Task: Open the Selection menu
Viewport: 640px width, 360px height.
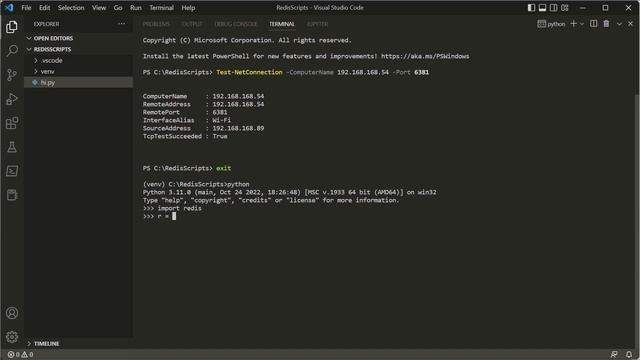Action: pos(71,8)
